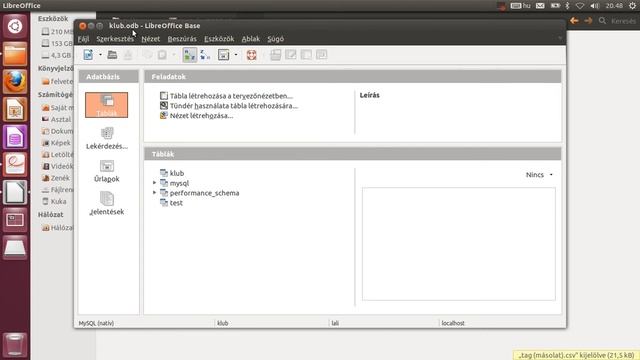
Task: Click file manager search icon
Action: click(x=602, y=20)
